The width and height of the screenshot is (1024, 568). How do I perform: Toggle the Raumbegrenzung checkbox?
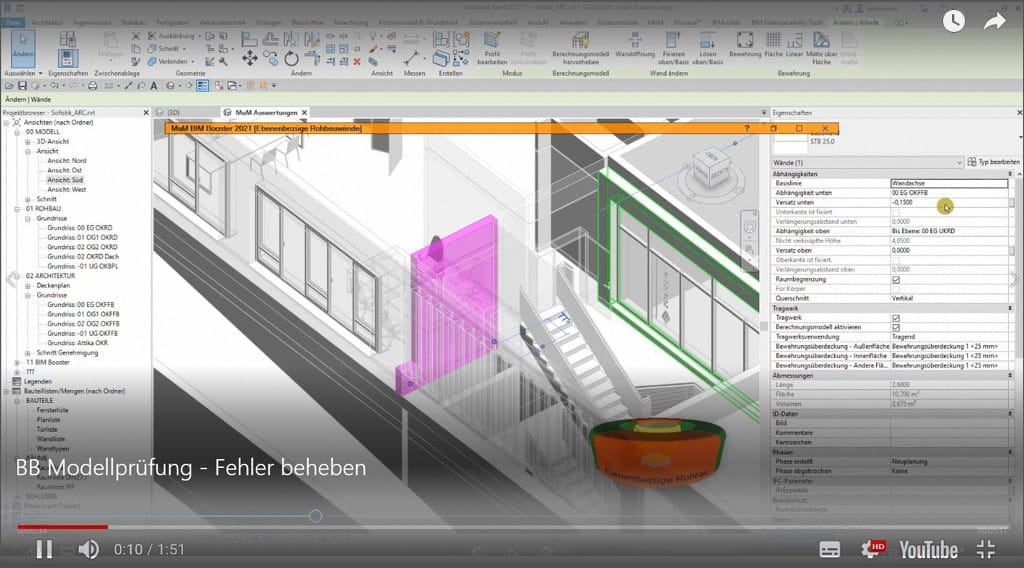(x=895, y=280)
